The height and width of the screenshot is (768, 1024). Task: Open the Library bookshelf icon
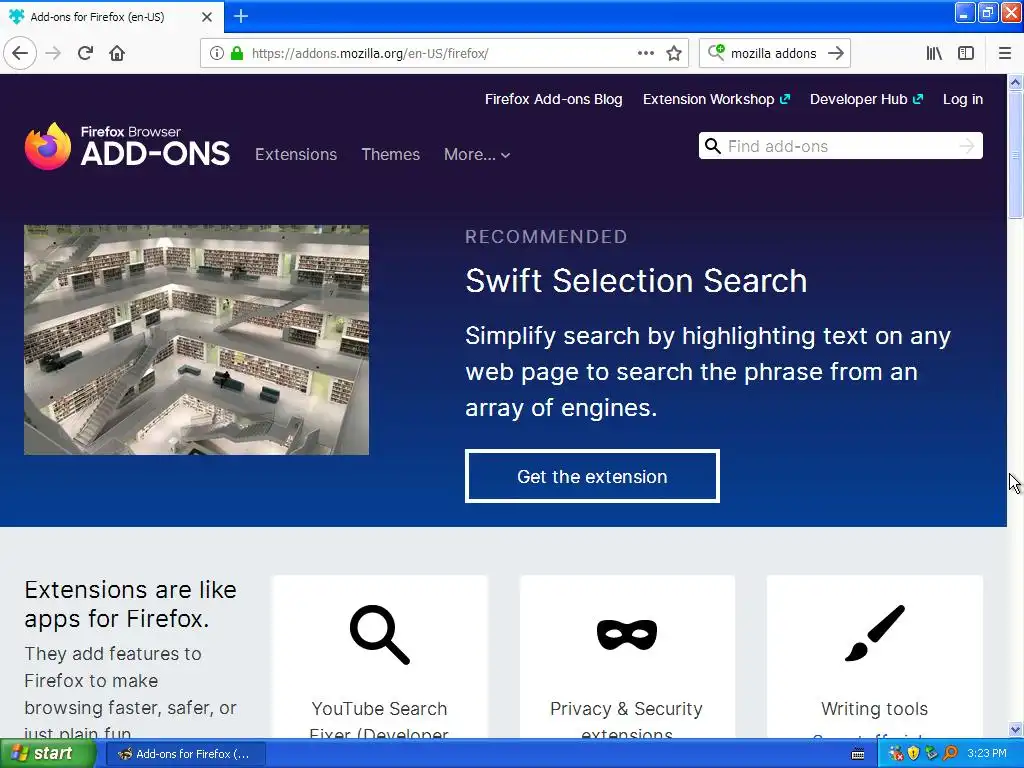934,53
